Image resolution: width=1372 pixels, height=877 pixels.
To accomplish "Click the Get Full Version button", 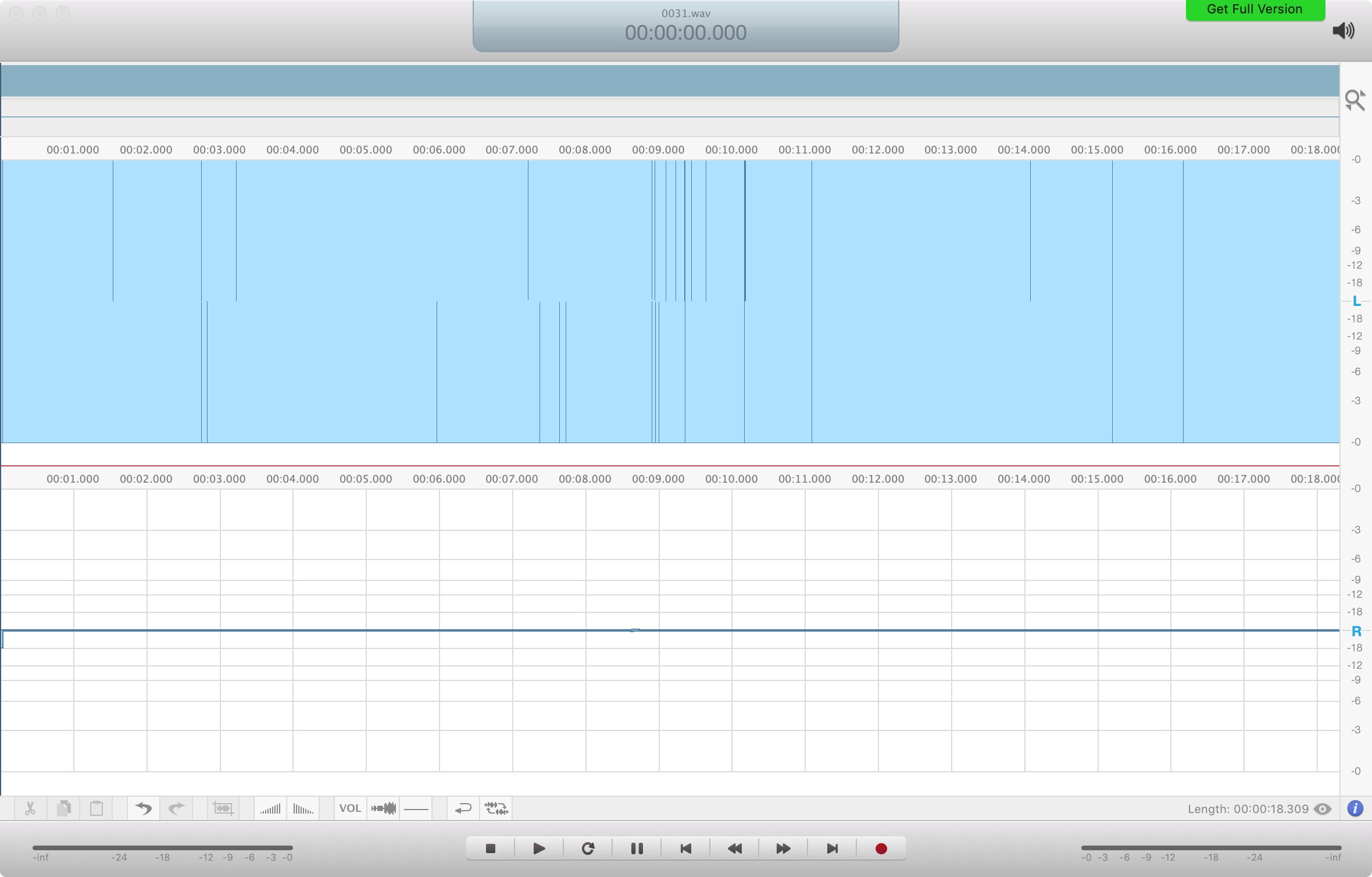I will coord(1255,10).
